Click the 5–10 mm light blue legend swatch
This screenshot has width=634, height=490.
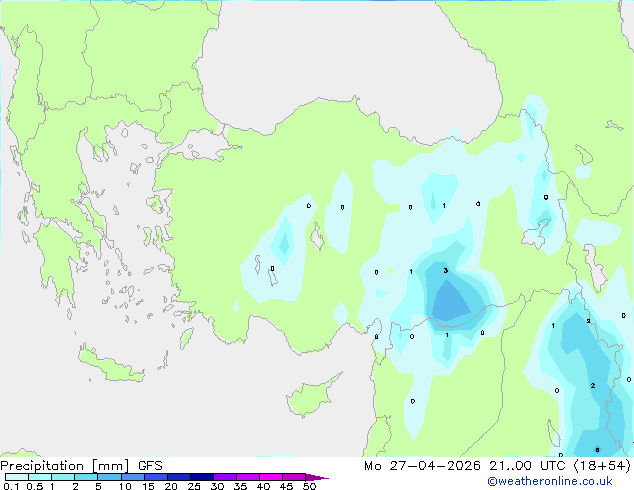point(110,477)
